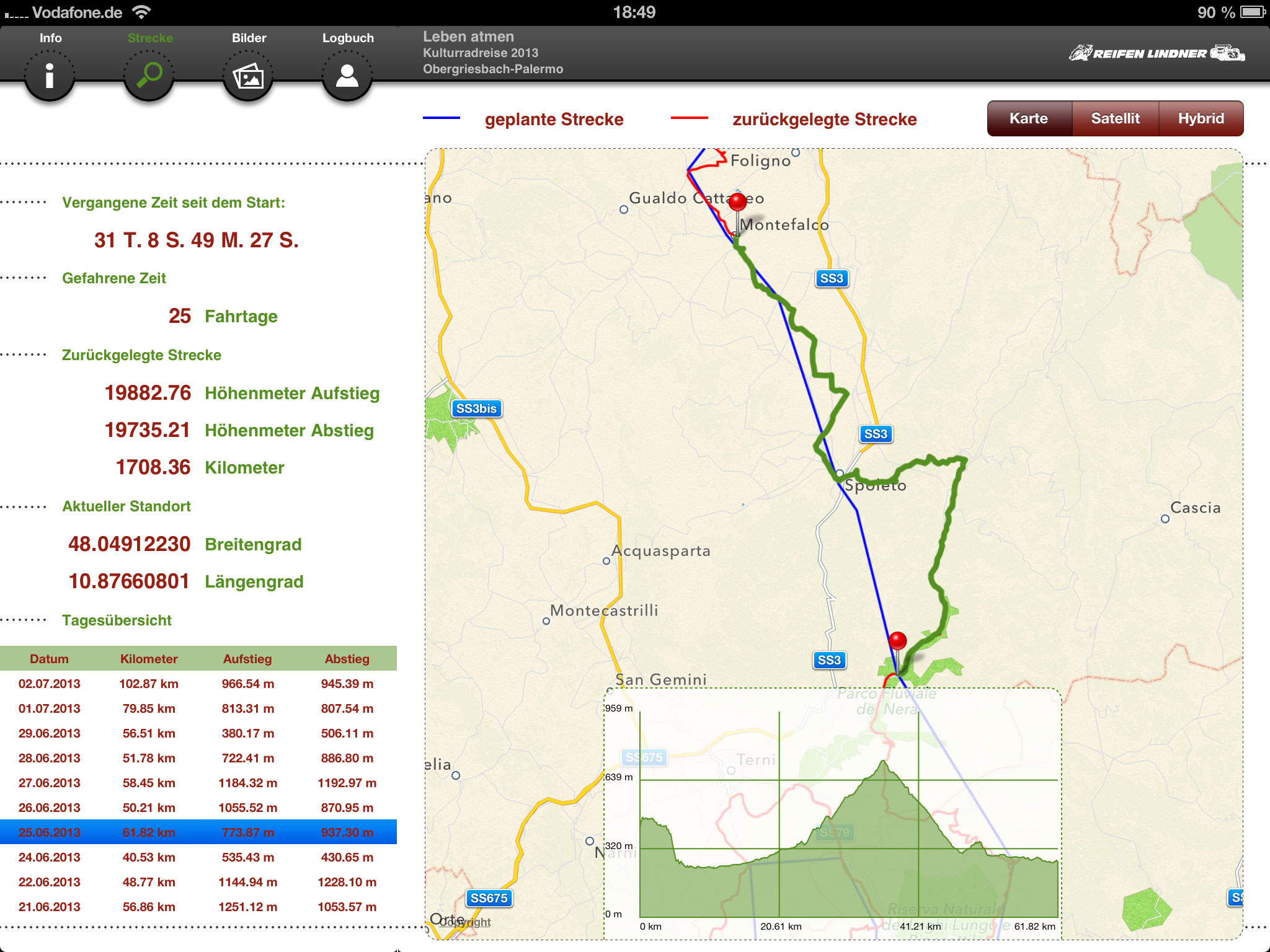Tap the elevation profile chart peak

coord(883,764)
